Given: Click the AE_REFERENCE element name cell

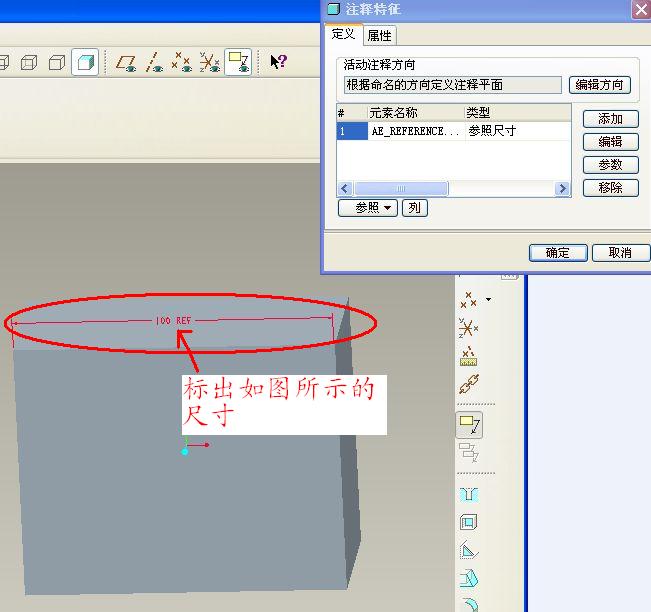Looking at the screenshot, I should point(416,131).
